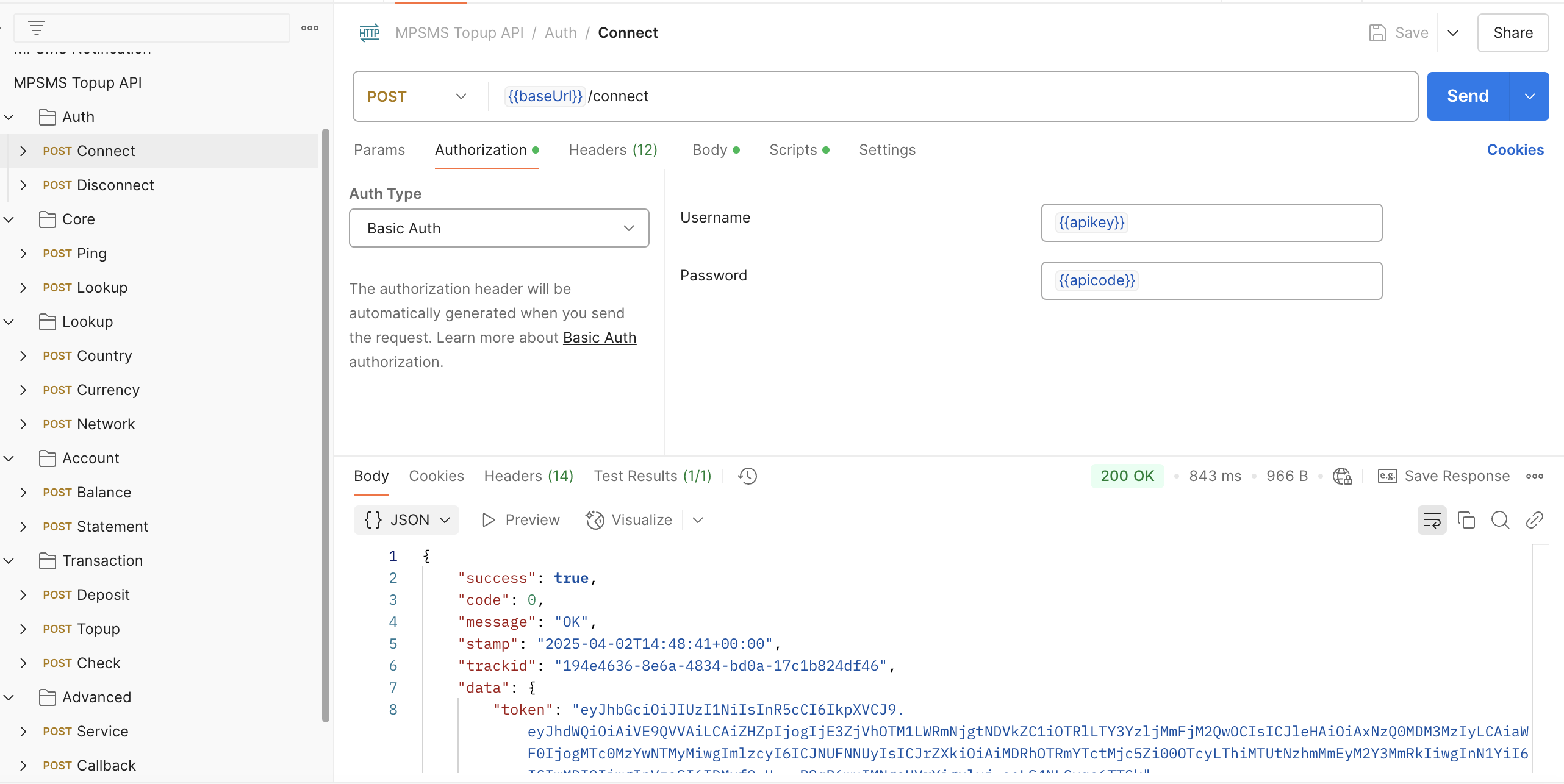The image size is (1564, 784).
Task: Open the Cookies manager
Action: click(1515, 149)
